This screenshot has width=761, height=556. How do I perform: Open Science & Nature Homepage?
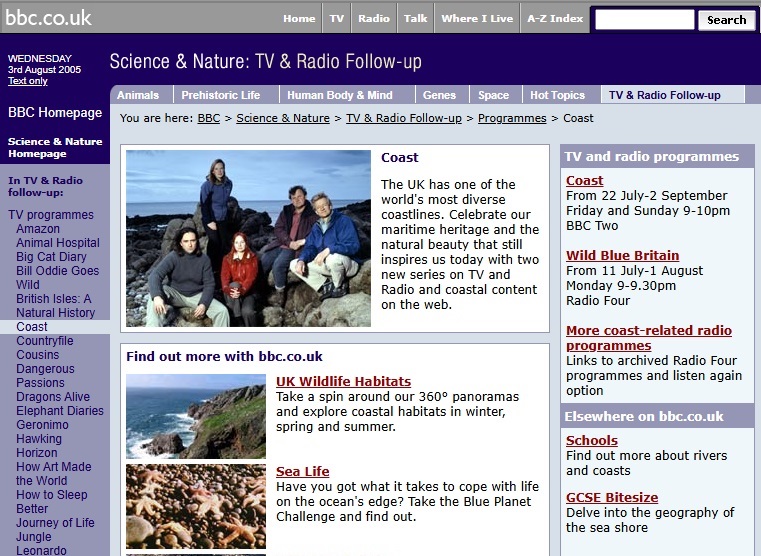point(55,147)
